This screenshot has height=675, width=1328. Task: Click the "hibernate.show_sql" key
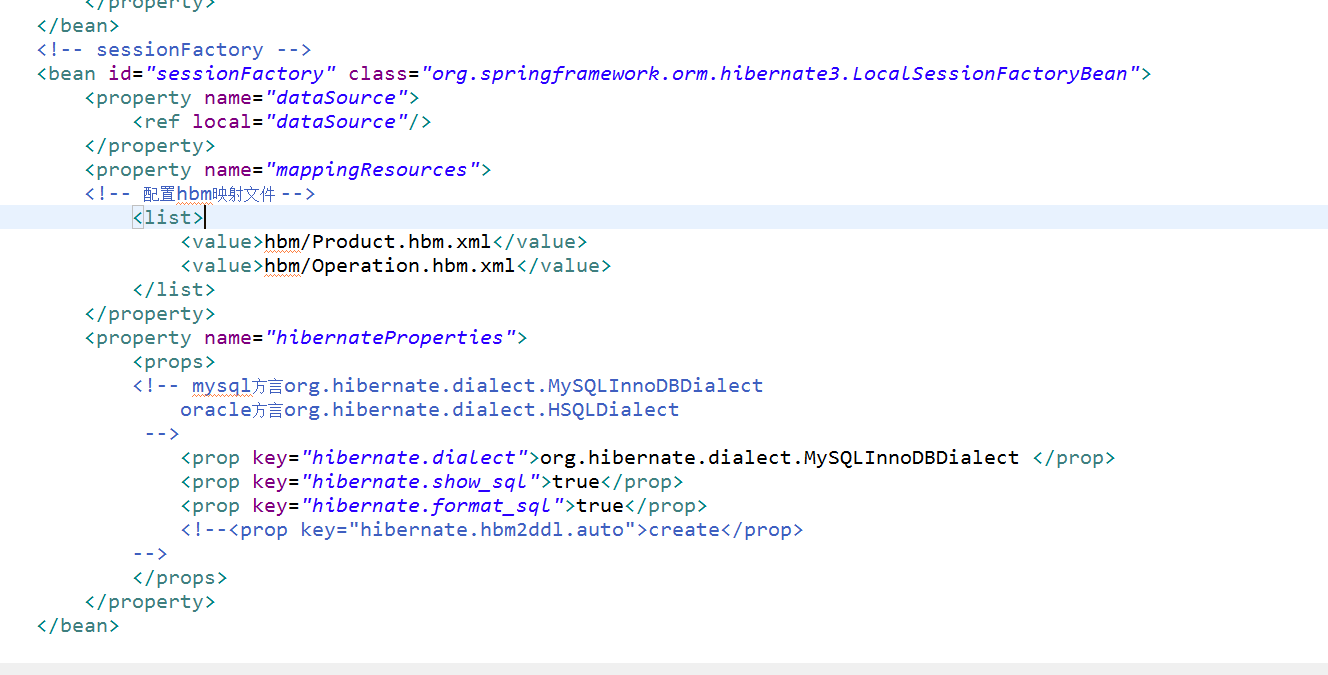click(426, 481)
